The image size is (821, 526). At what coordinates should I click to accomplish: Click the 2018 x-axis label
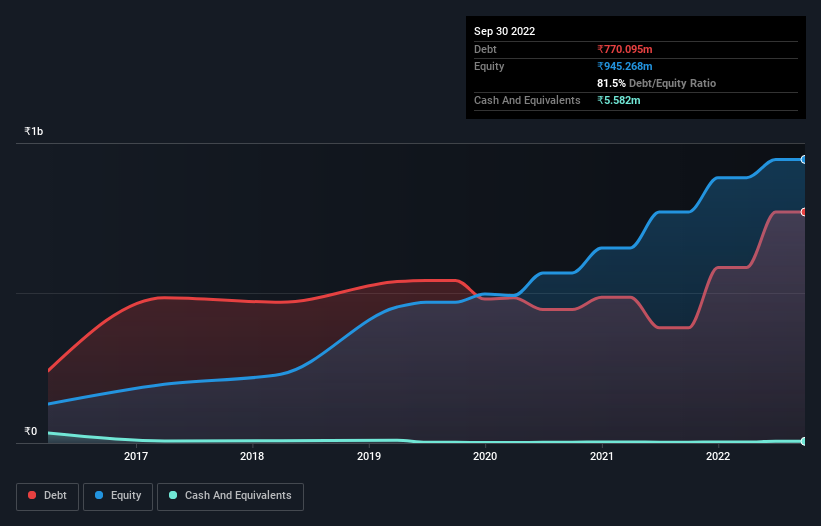click(252, 456)
